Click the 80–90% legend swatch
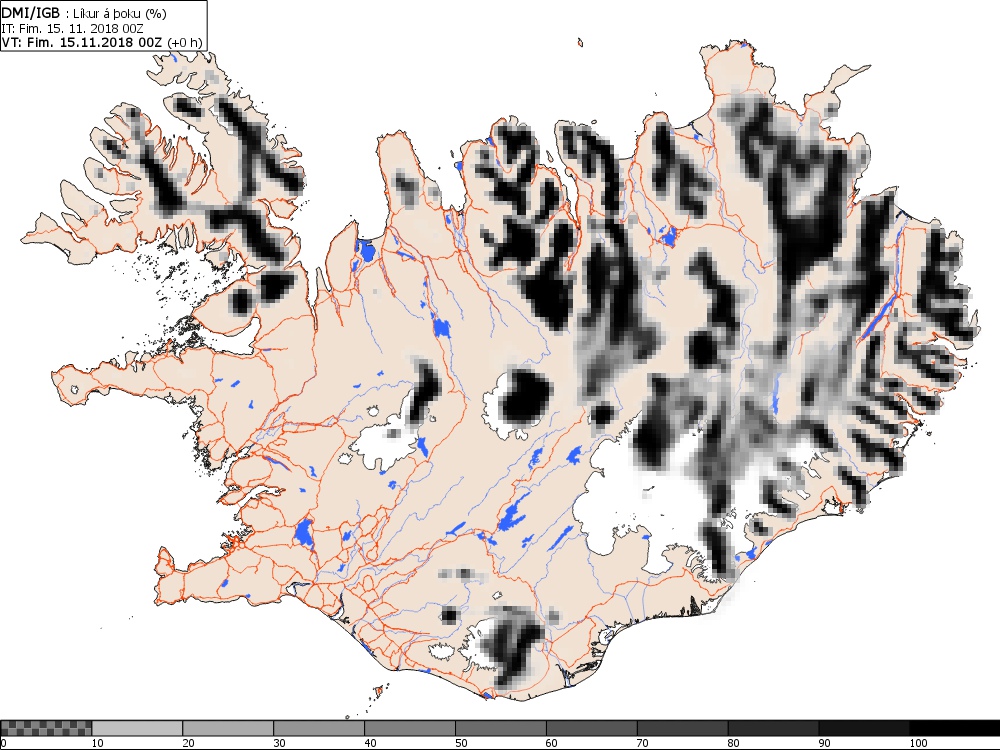Viewport: 1000px width, 750px height. [x=774, y=728]
